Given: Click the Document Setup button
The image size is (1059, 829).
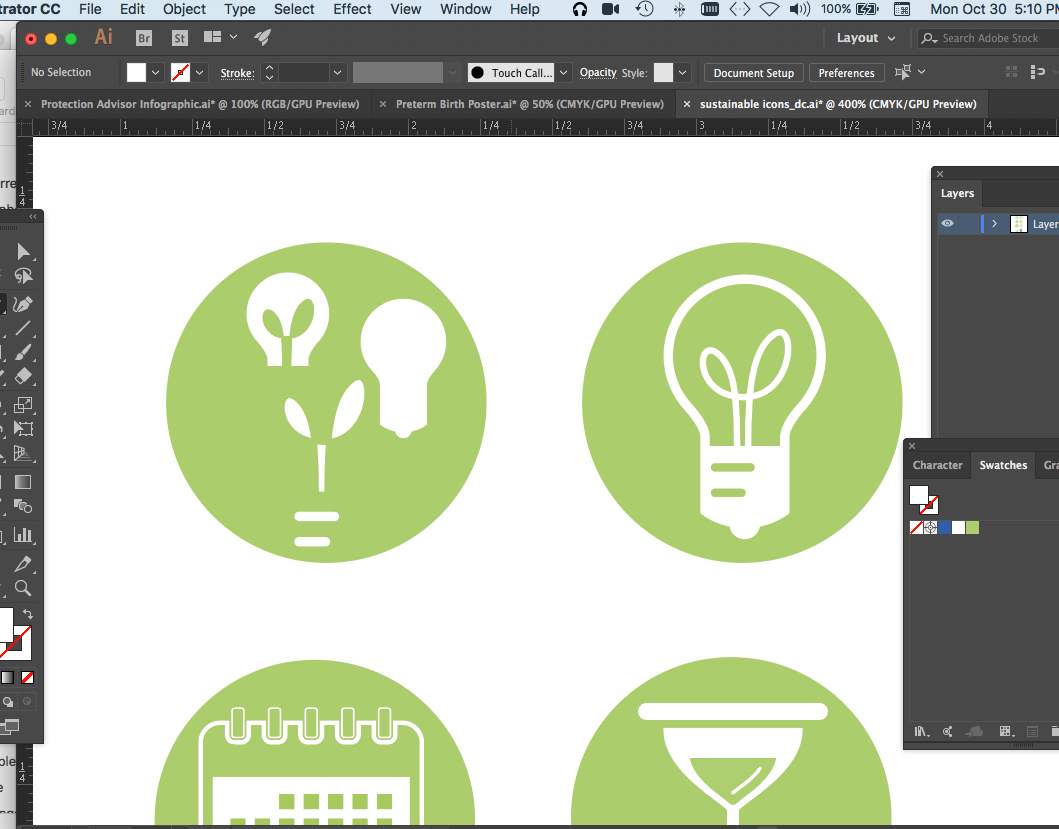Looking at the screenshot, I should point(754,72).
